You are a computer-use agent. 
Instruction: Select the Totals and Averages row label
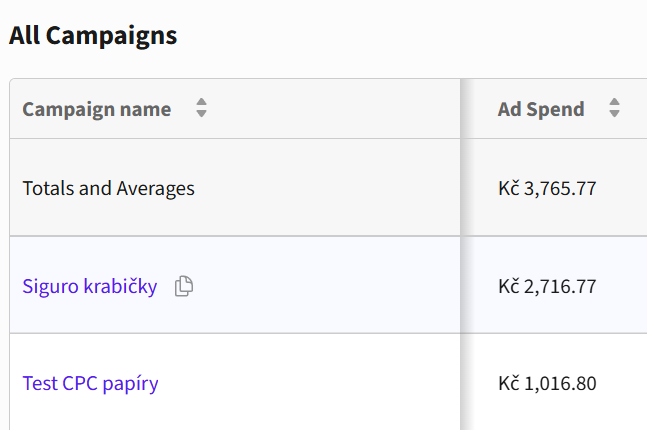[x=109, y=189]
